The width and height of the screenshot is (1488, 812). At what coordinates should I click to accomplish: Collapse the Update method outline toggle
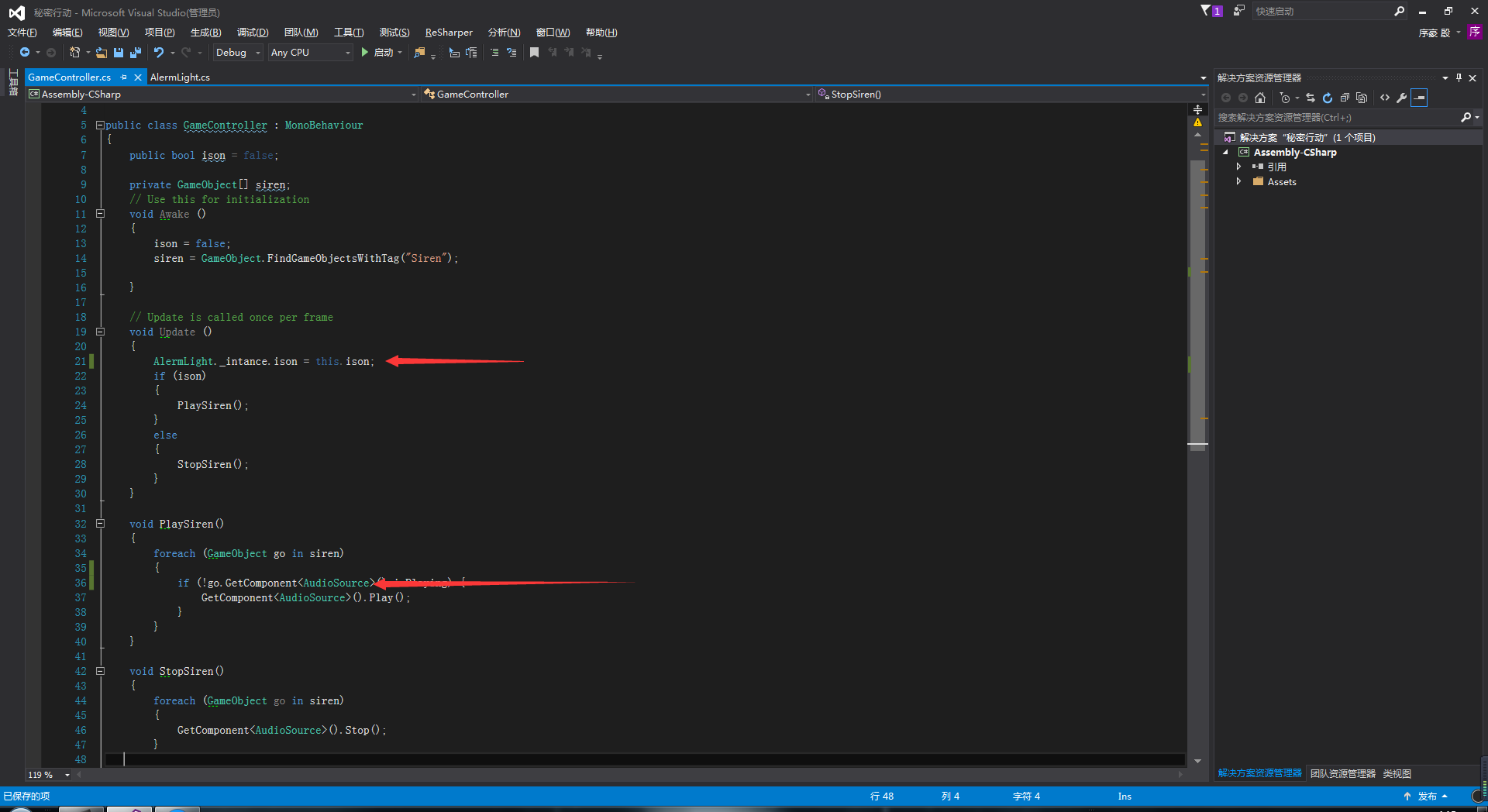click(100, 331)
